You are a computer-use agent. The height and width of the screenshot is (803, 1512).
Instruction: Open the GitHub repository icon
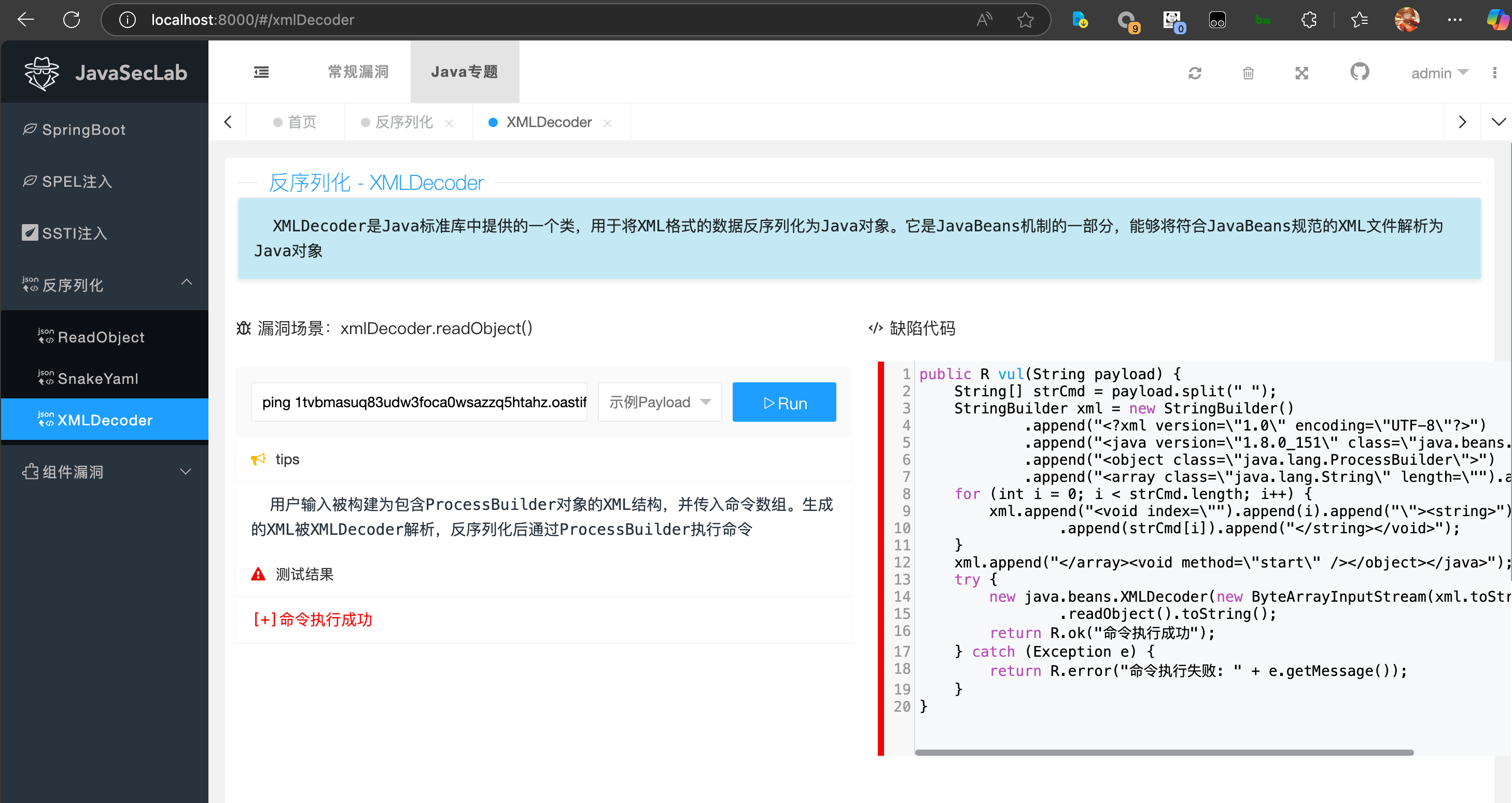pyautogui.click(x=1360, y=72)
